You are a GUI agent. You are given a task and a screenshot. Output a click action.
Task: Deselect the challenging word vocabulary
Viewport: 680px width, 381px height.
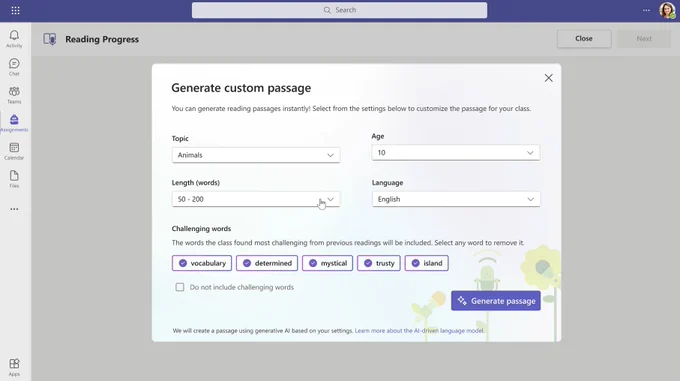pos(202,263)
